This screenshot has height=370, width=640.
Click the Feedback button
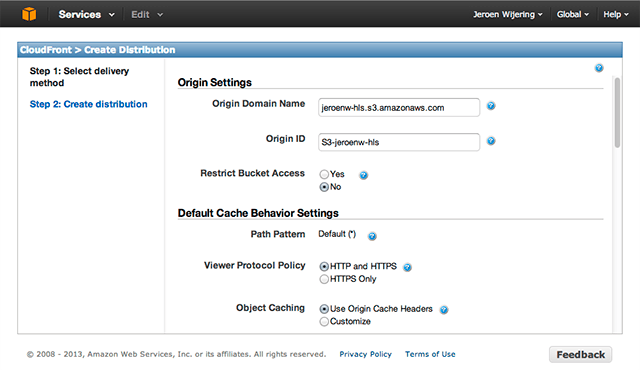click(x=580, y=354)
